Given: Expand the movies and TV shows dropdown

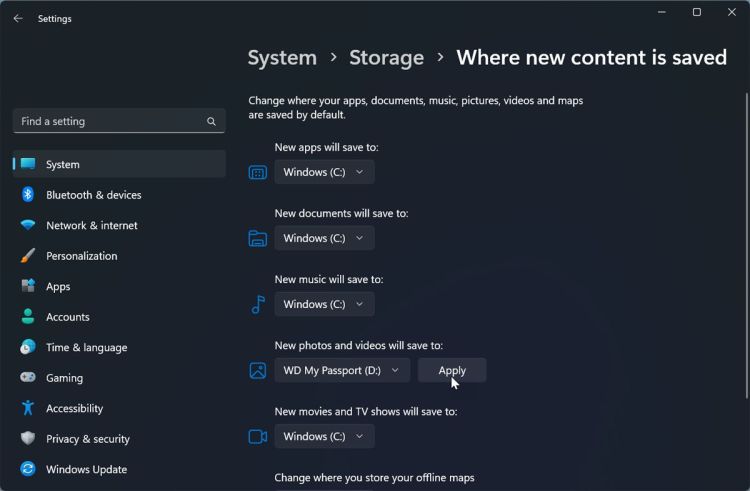Looking at the screenshot, I should coord(324,436).
